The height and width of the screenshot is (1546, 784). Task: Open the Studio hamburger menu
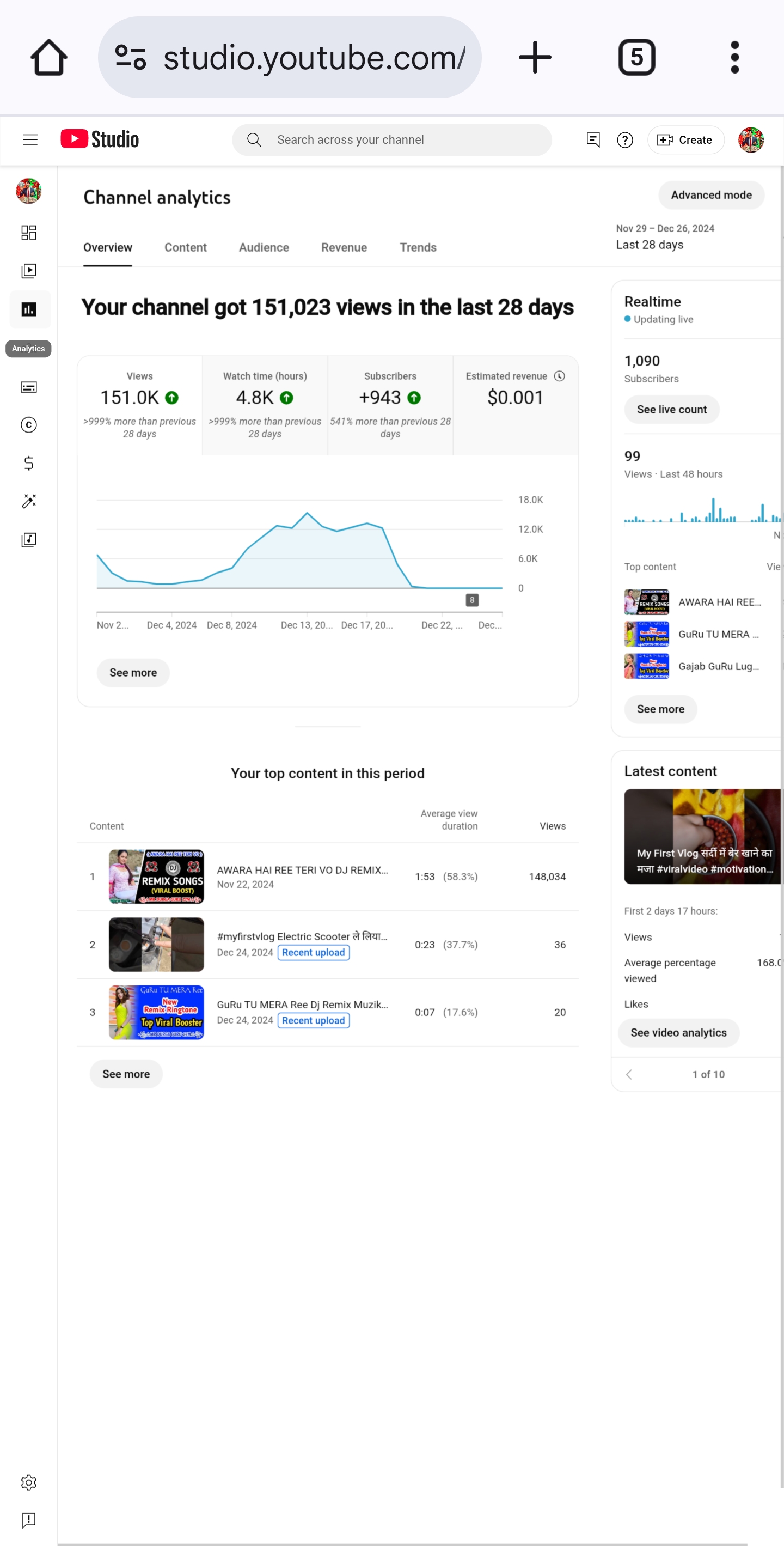click(30, 140)
